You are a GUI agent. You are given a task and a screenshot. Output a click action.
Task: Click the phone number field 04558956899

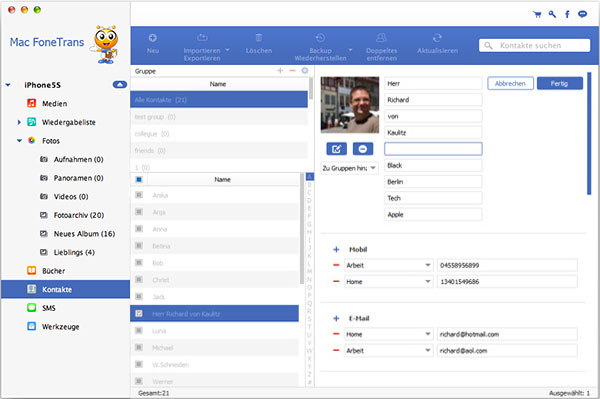click(x=507, y=265)
